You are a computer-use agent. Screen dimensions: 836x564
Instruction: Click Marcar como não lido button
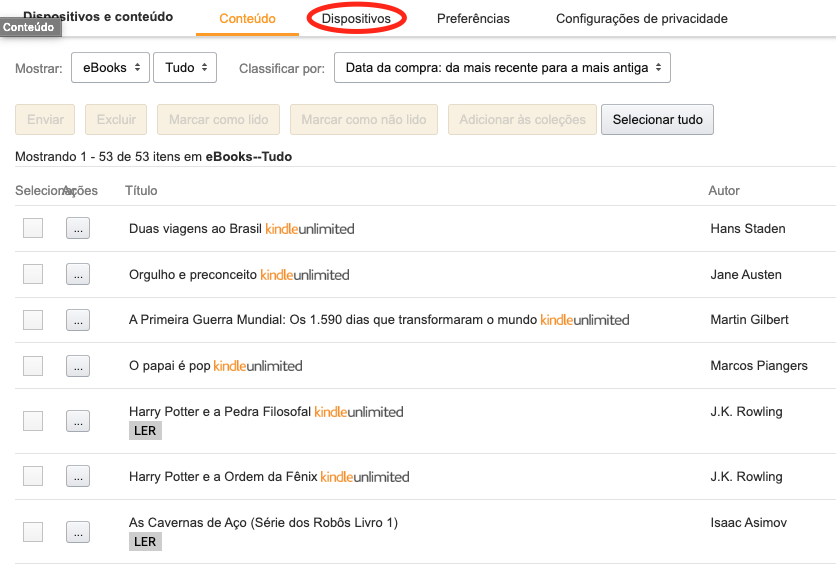click(364, 119)
